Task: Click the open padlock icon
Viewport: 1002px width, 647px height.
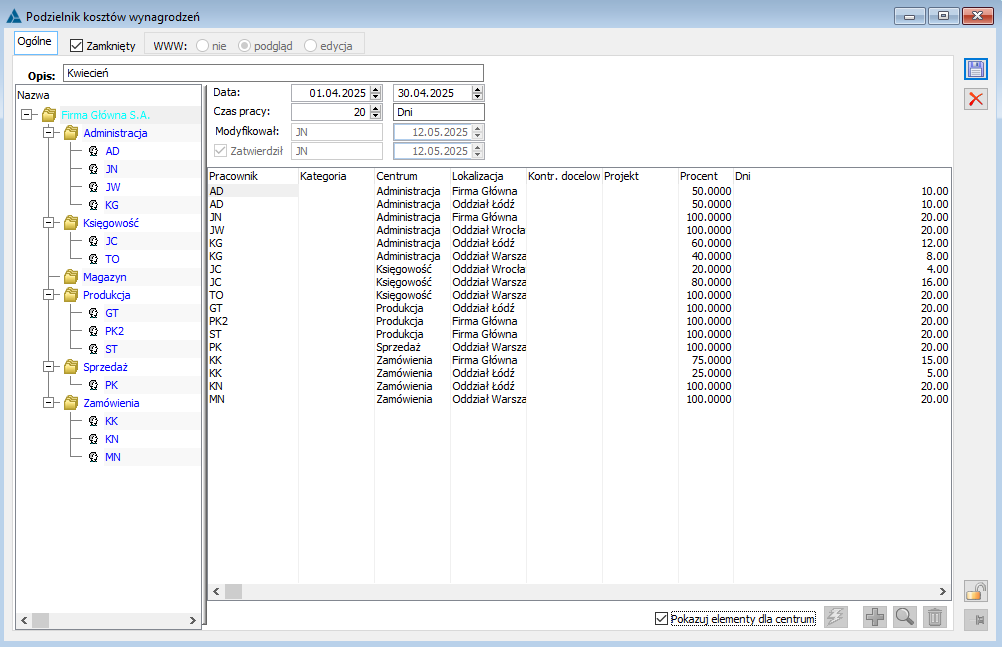Action: pos(976,591)
